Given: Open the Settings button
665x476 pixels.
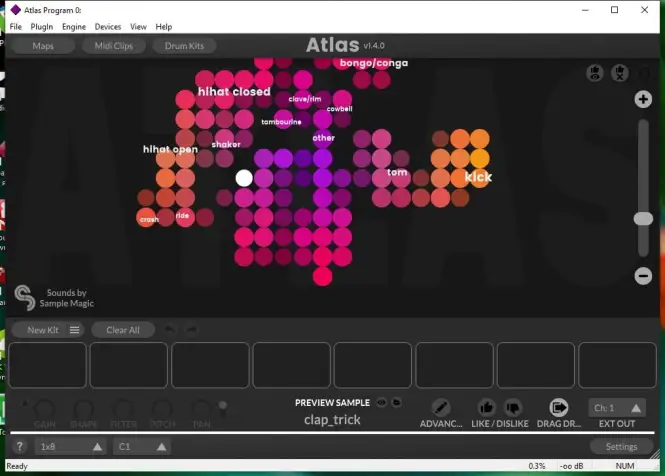Looking at the screenshot, I should (x=621, y=446).
